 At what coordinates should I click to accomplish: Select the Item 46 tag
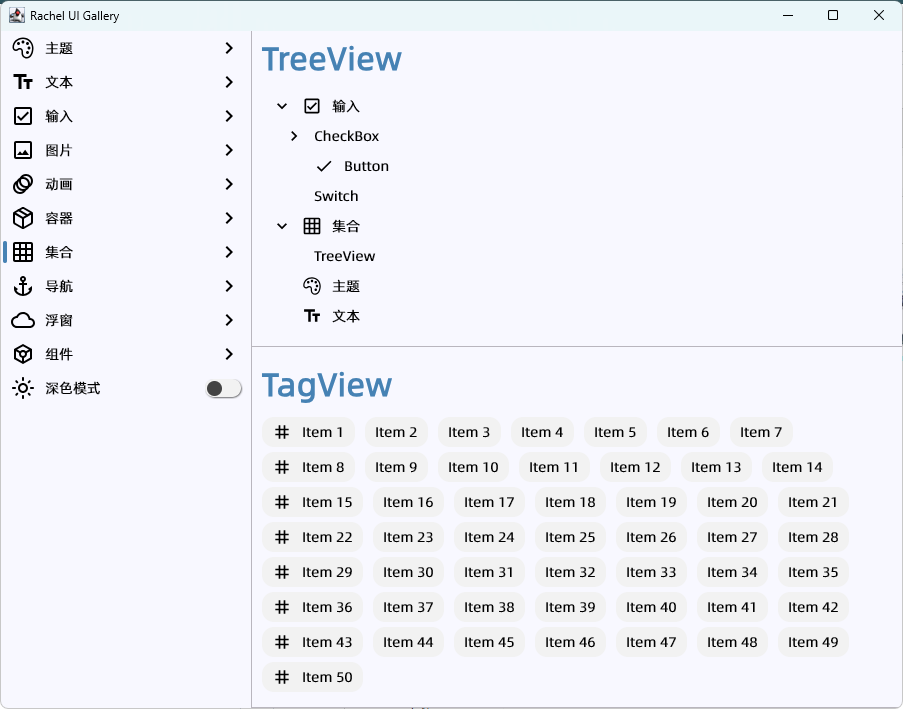point(570,642)
